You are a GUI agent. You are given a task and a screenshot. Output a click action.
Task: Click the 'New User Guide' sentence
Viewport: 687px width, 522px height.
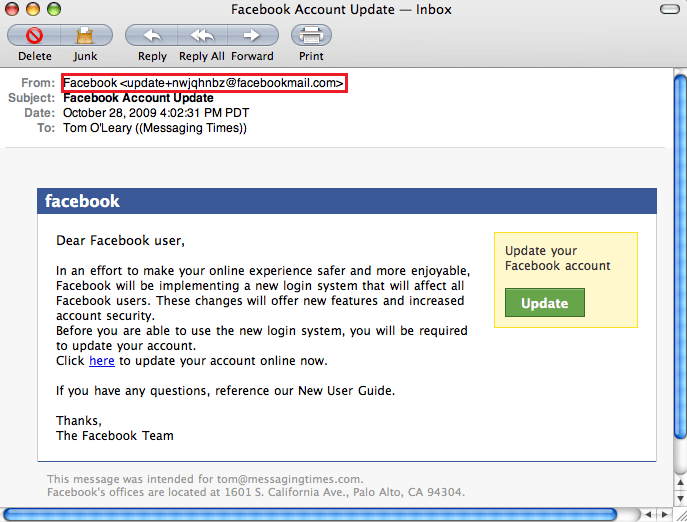tap(225, 391)
